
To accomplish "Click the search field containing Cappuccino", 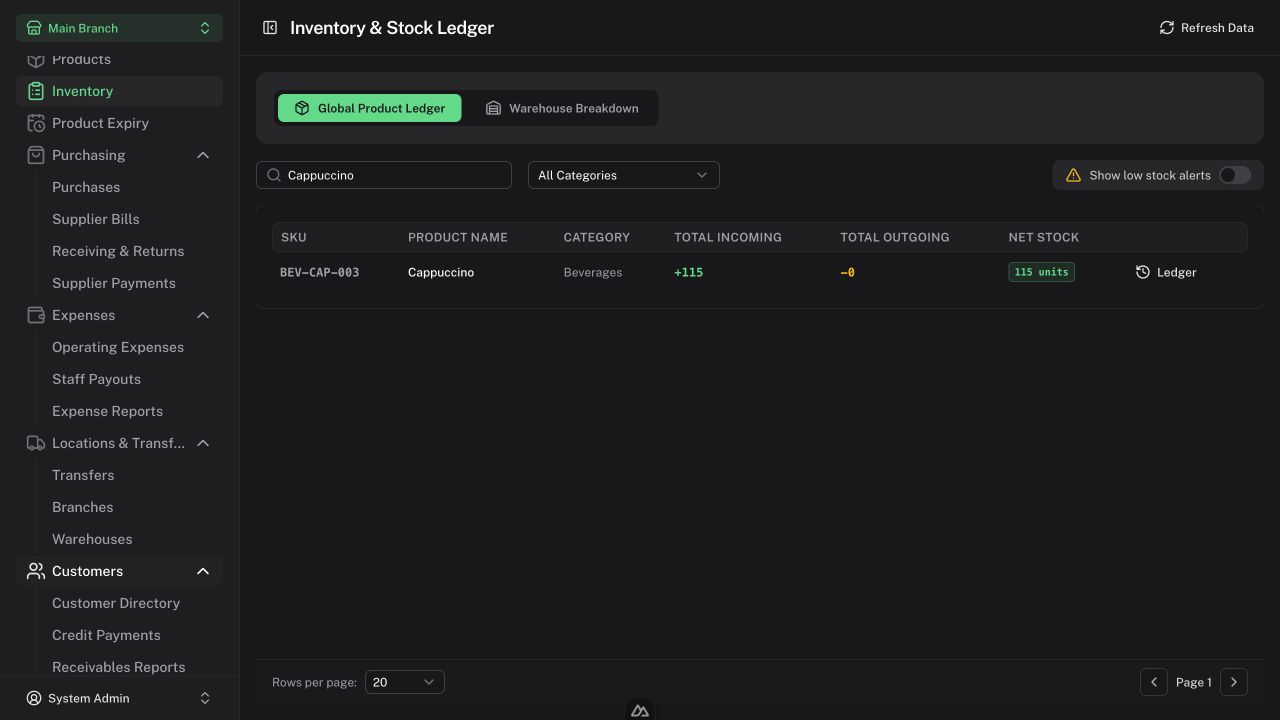I will click(x=384, y=175).
